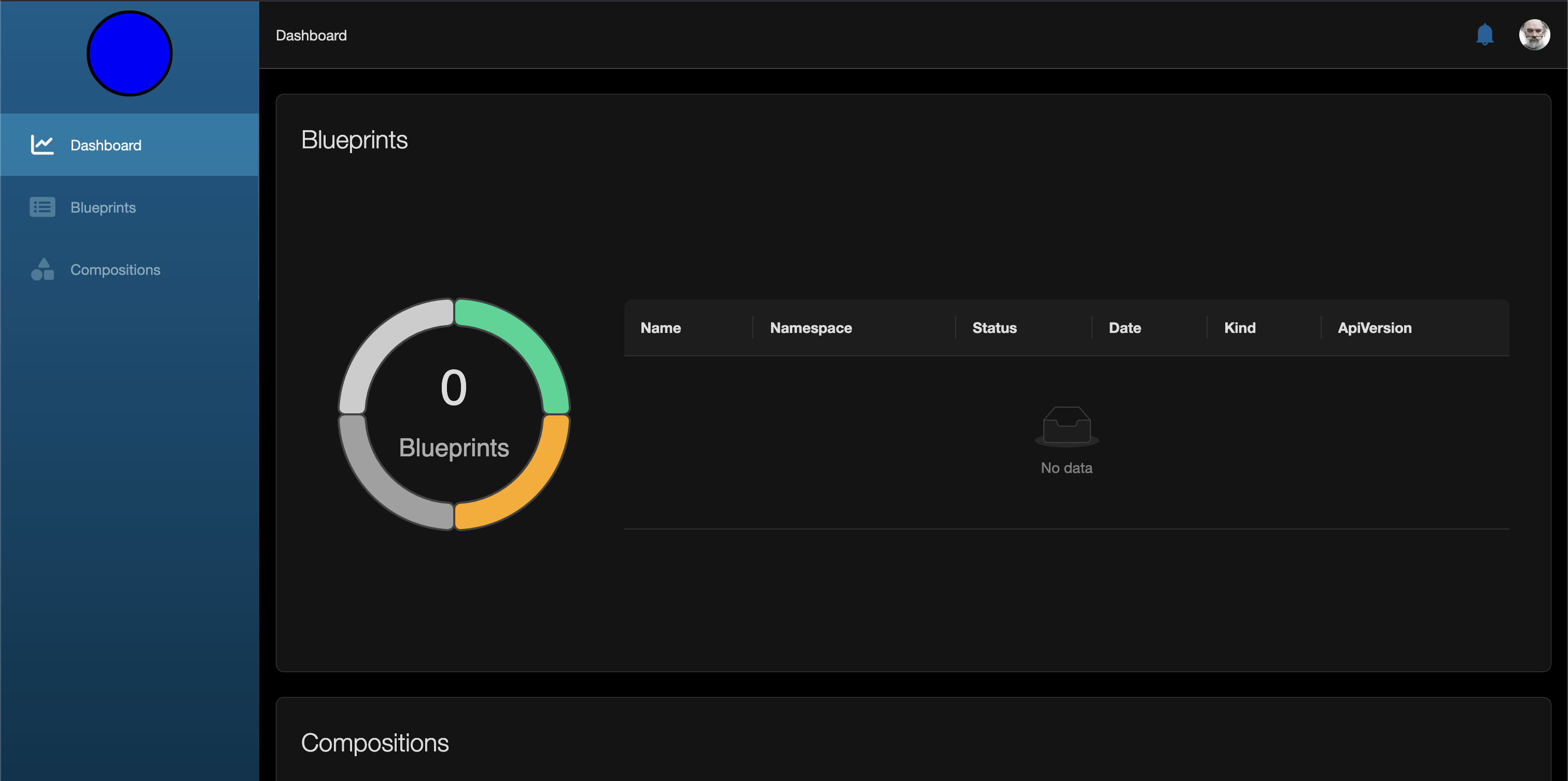The height and width of the screenshot is (781, 1568).
Task: Click the Blueprints panel title
Action: 355,140
